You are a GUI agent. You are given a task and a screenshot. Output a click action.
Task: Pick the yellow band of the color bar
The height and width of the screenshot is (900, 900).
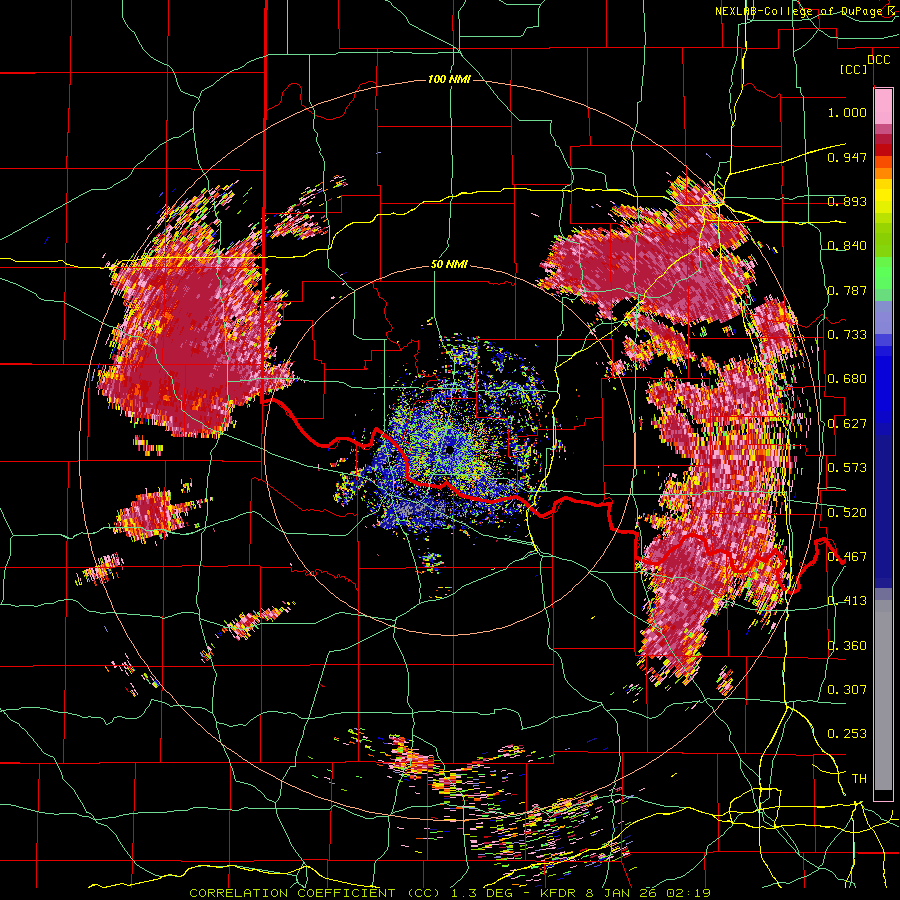(883, 196)
